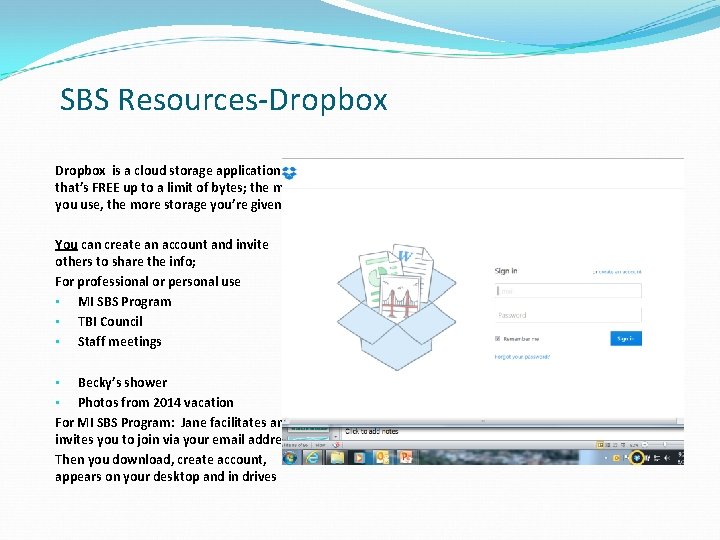Click the blue Sign in button
The image size is (720, 540).
[x=626, y=338]
